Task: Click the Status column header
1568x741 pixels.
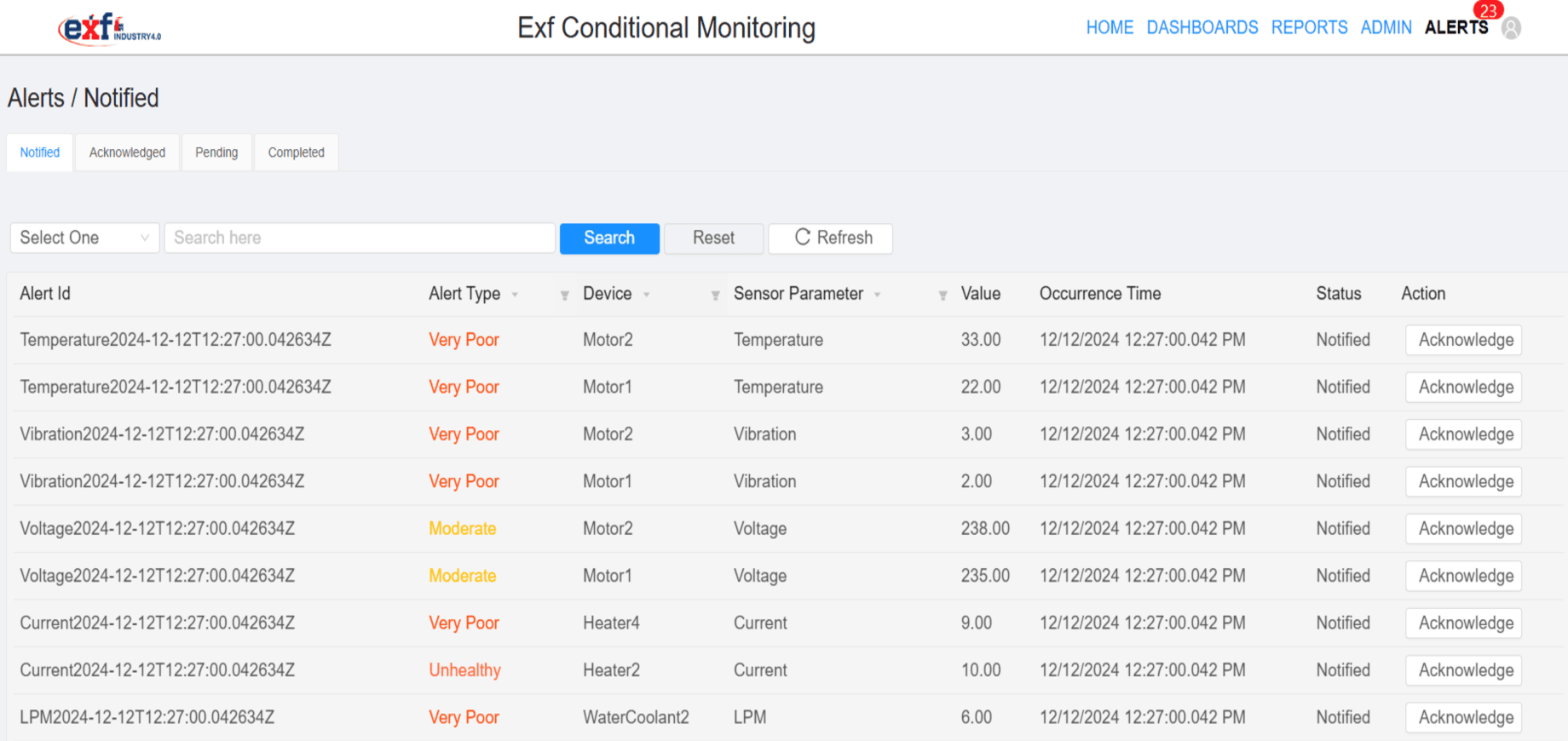Action: click(x=1338, y=294)
